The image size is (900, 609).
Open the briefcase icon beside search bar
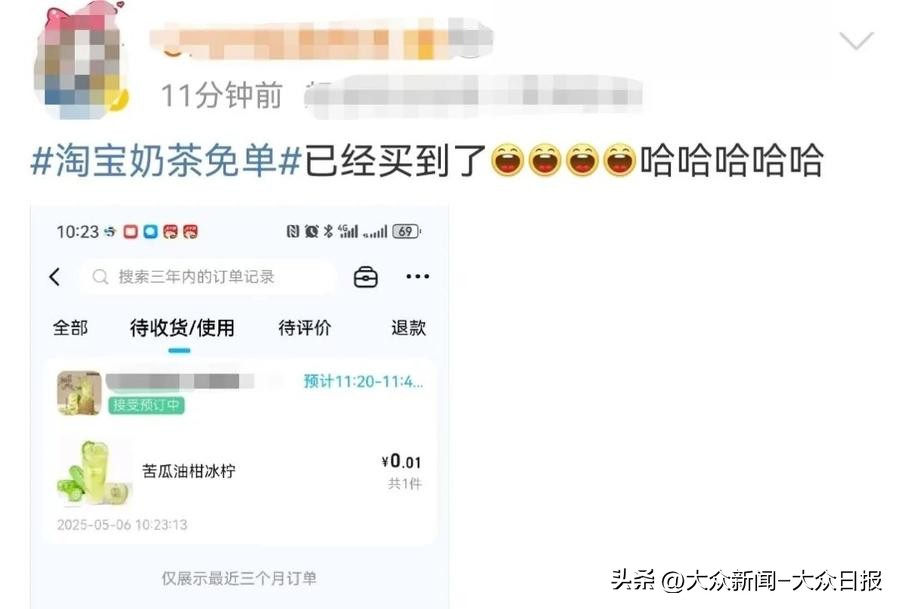[x=366, y=277]
